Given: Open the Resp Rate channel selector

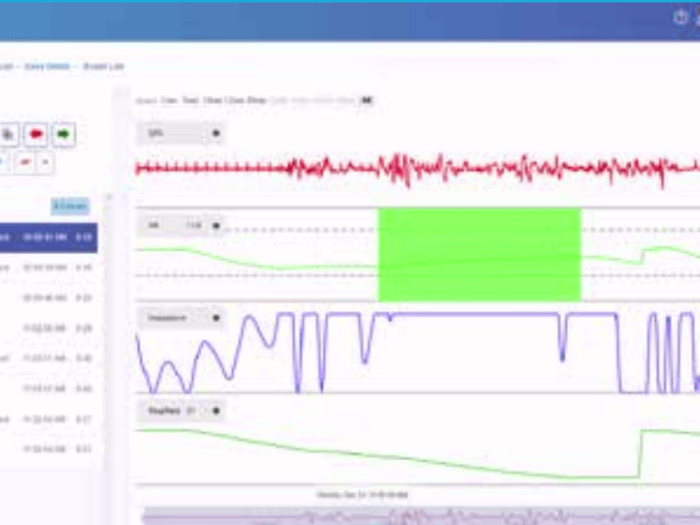Looking at the screenshot, I should click(x=180, y=411).
